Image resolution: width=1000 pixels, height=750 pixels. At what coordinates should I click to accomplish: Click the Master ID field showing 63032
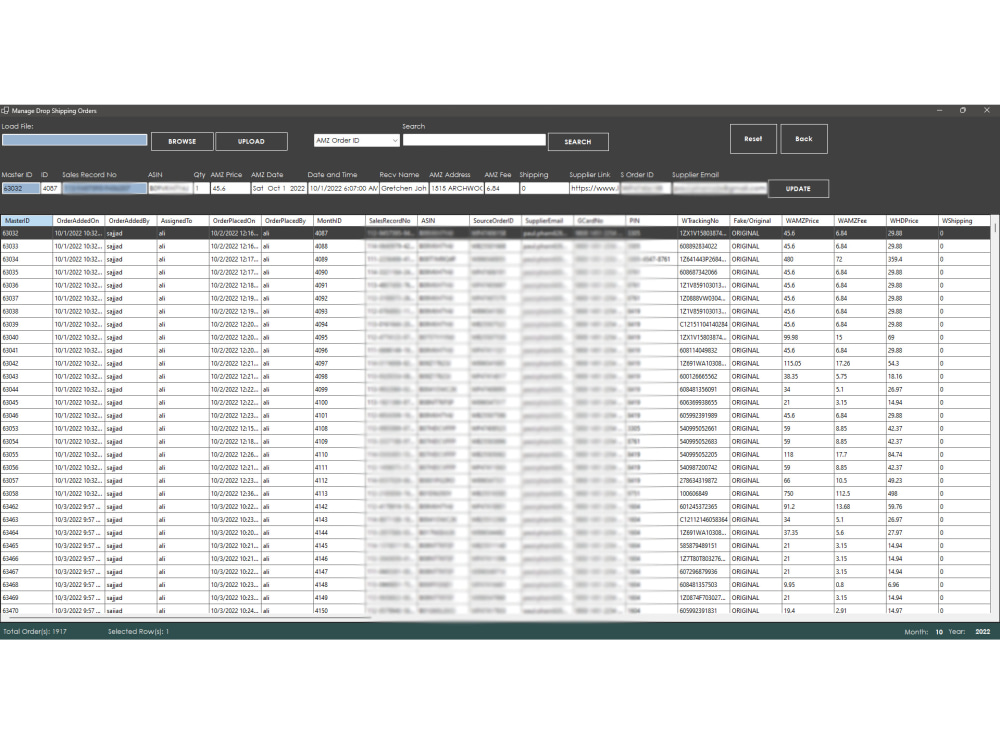click(x=20, y=188)
